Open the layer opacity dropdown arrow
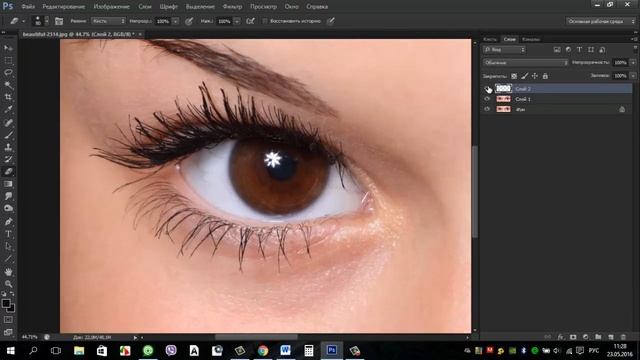The width and height of the screenshot is (640, 360). point(633,62)
